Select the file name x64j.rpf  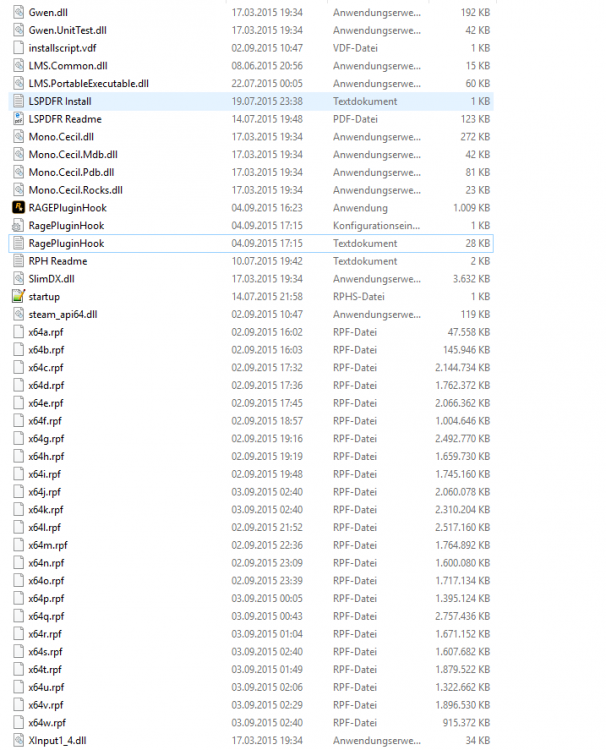pos(44,492)
